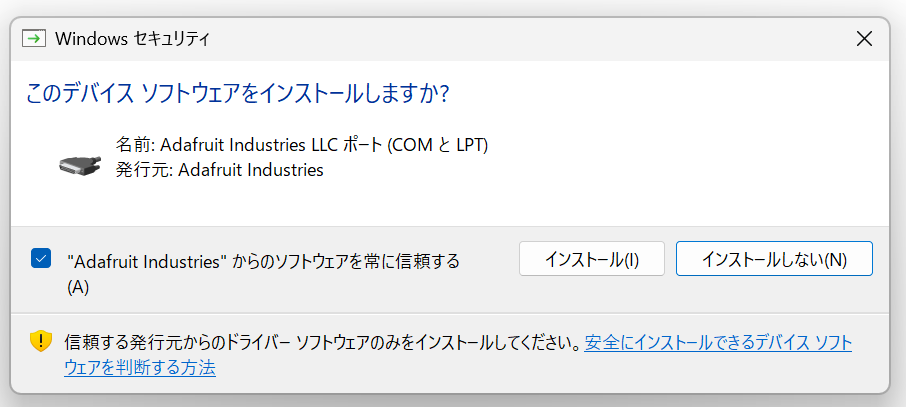Click the '(COM と LPT)' port type text
The width and height of the screenshot is (906, 407).
pos(437,145)
